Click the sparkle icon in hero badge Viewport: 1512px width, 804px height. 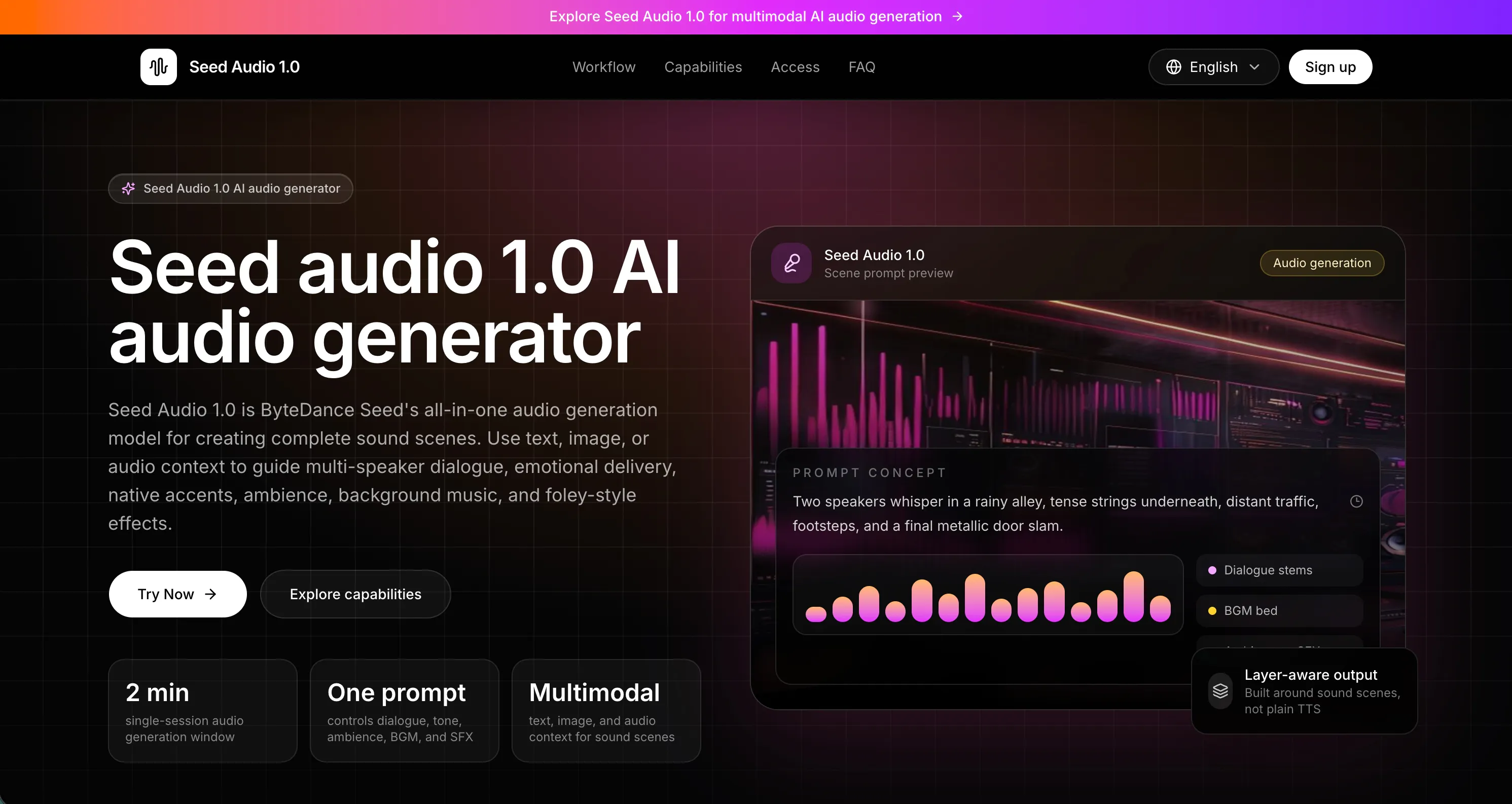[x=129, y=189]
